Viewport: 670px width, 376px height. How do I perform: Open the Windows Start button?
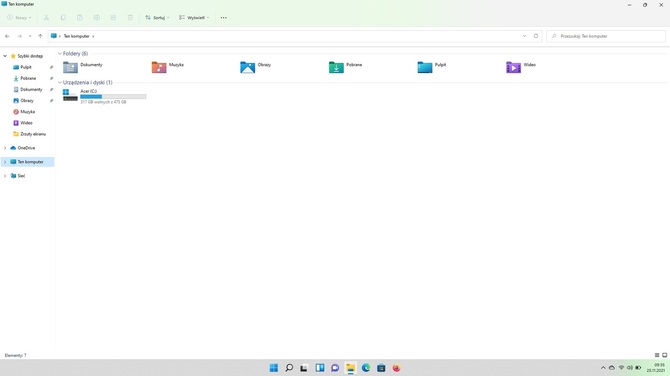pyautogui.click(x=274, y=368)
